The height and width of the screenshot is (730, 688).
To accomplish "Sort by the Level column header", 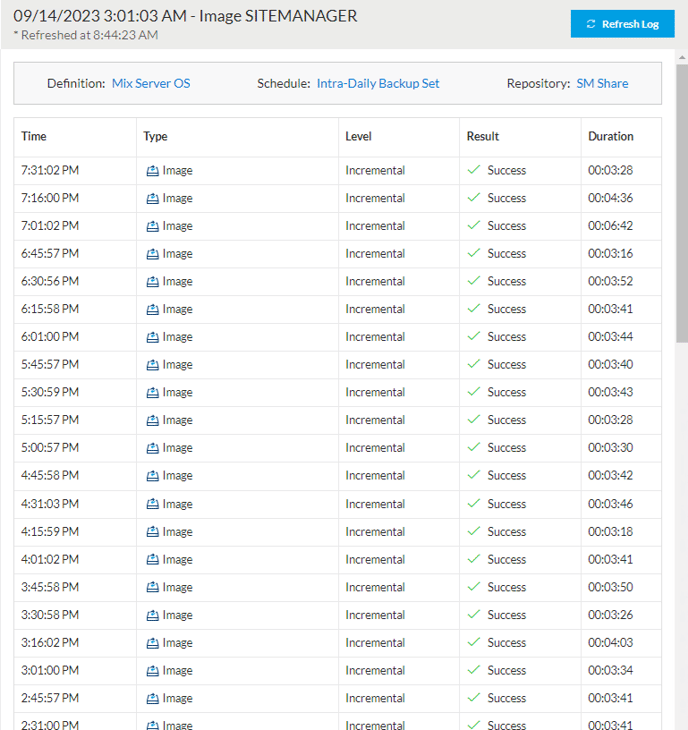I will tap(358, 136).
